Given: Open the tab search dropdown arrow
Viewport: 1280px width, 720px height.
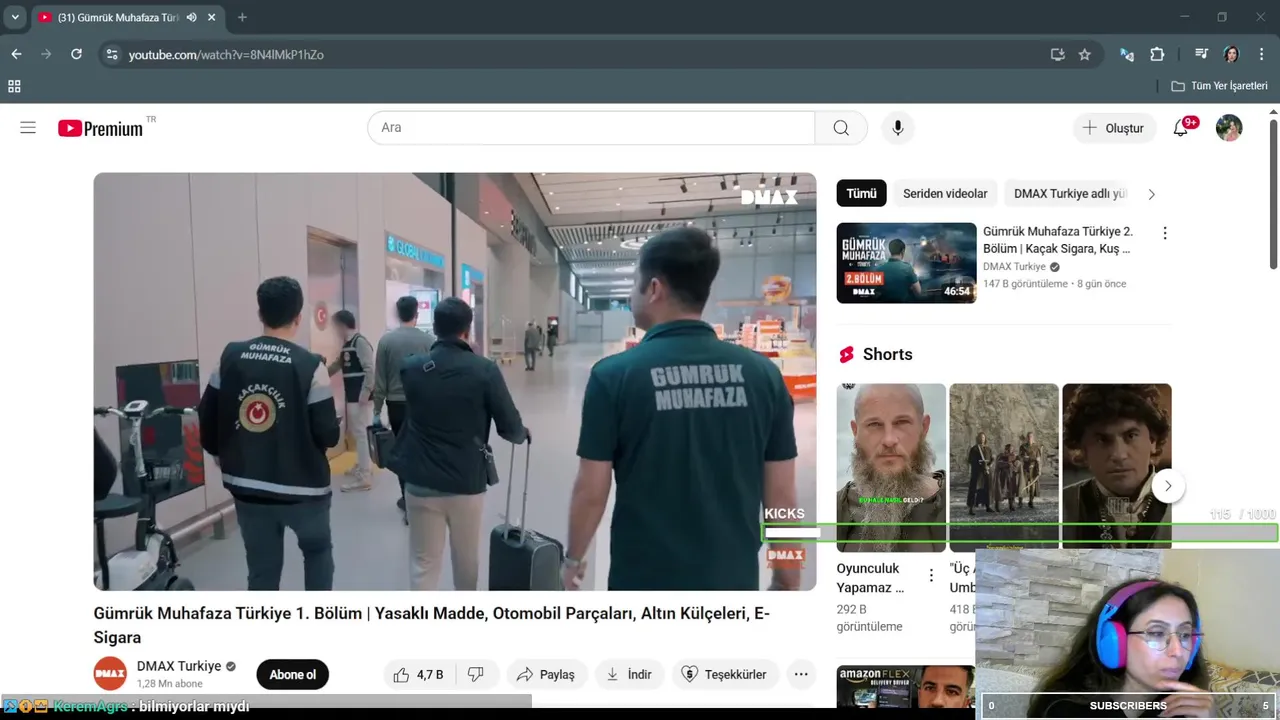Looking at the screenshot, I should click(15, 17).
